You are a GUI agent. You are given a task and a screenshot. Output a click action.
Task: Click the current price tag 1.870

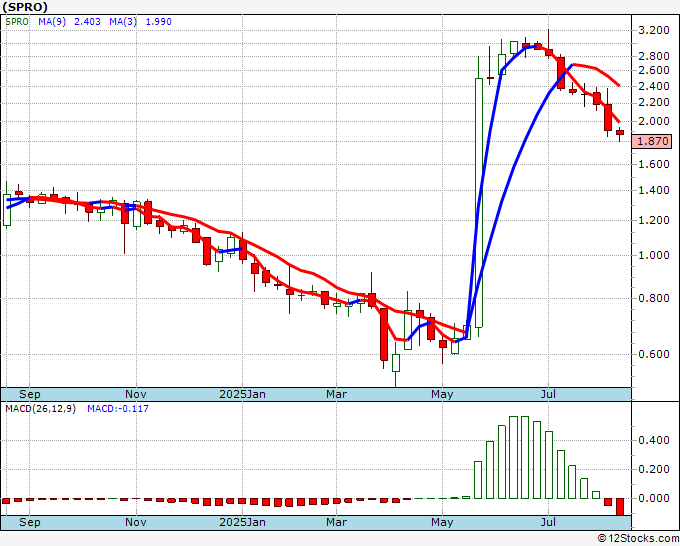point(652,141)
